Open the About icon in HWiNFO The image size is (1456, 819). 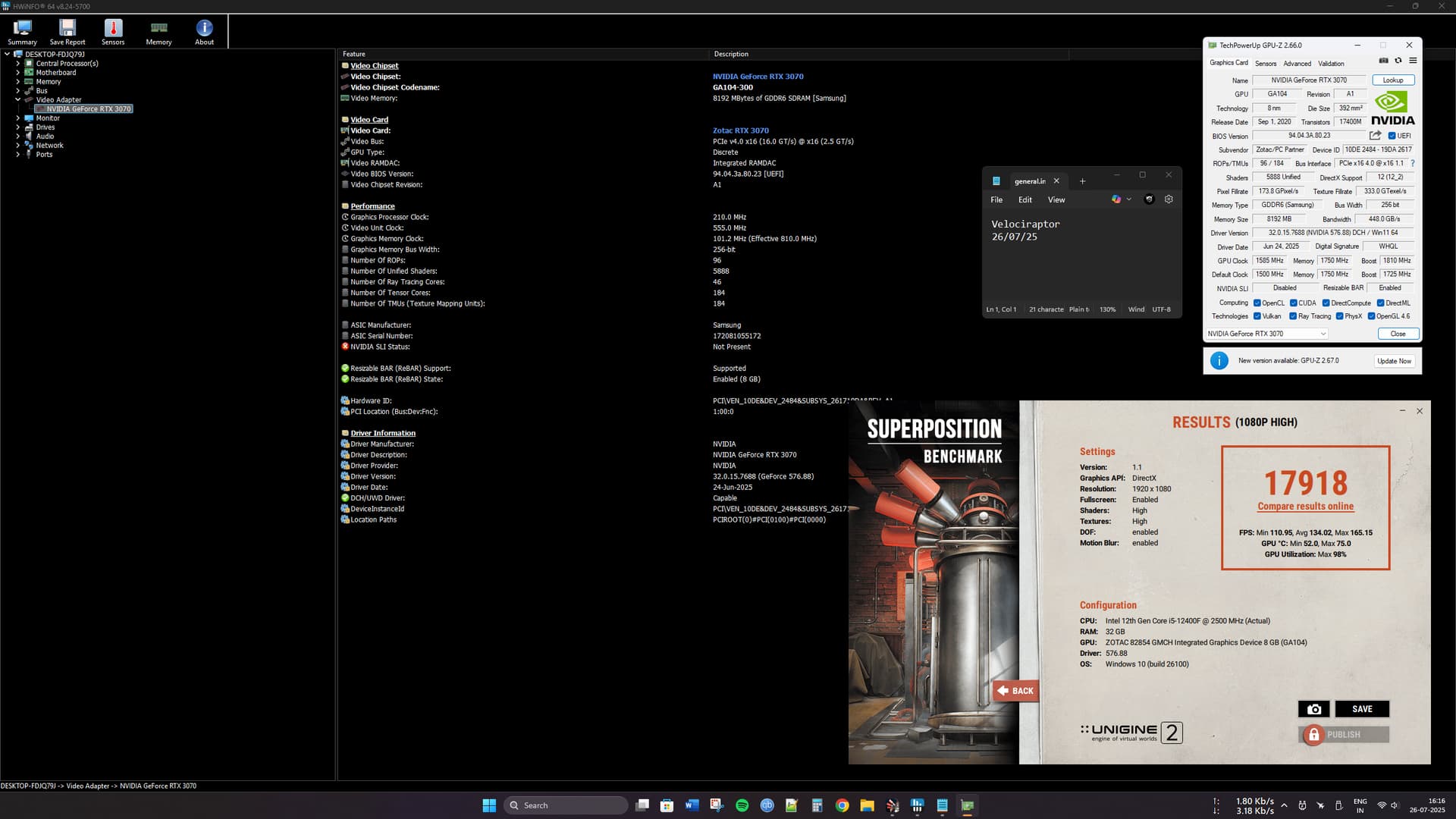204,32
